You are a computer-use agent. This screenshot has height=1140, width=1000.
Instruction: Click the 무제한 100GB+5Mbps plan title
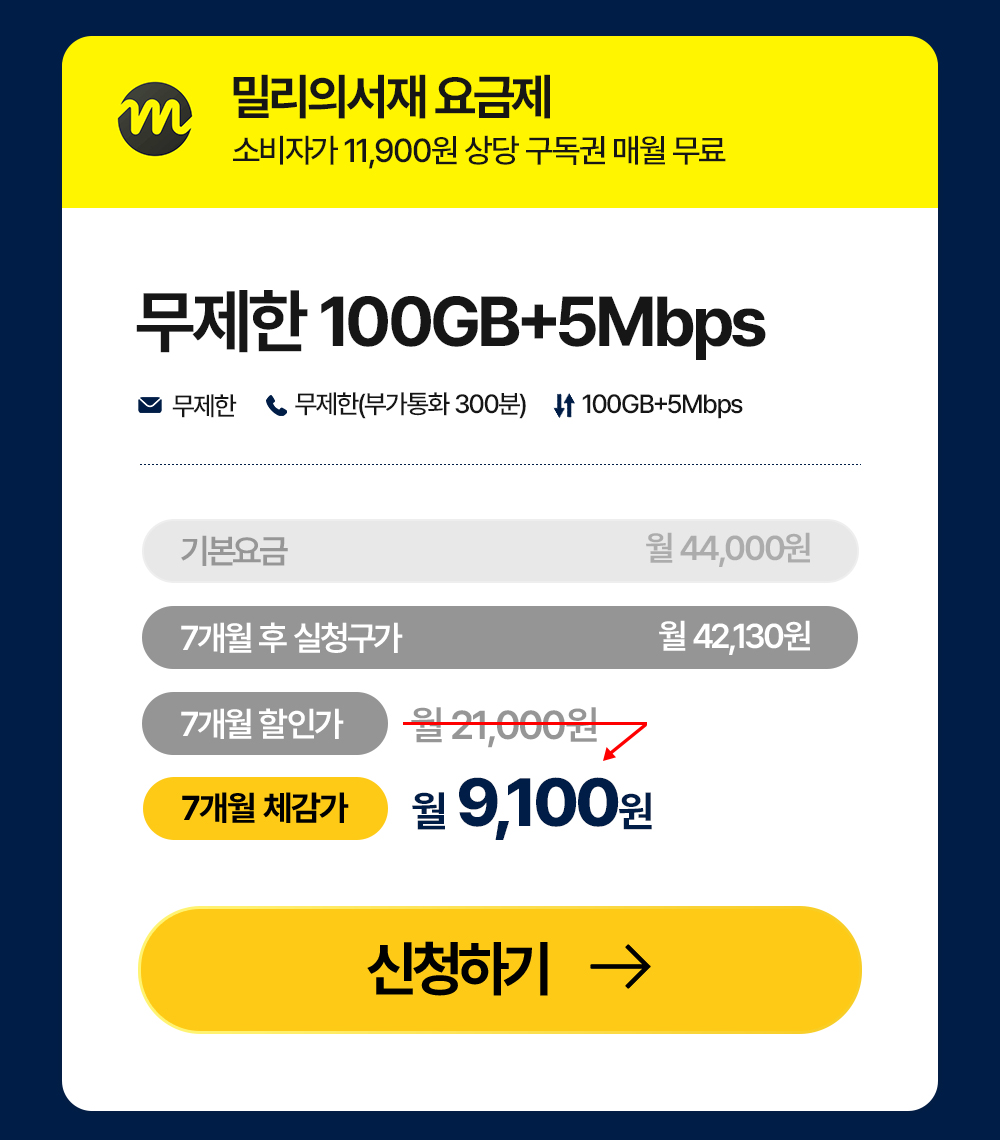451,323
